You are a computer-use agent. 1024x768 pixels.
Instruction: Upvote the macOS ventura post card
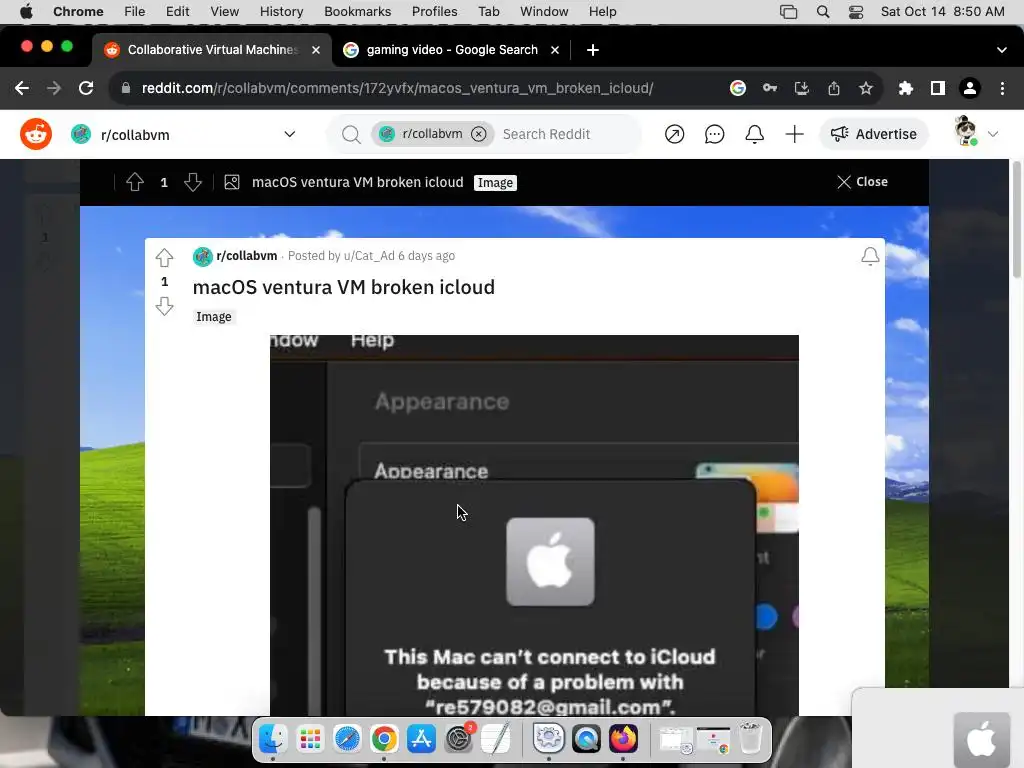point(165,258)
